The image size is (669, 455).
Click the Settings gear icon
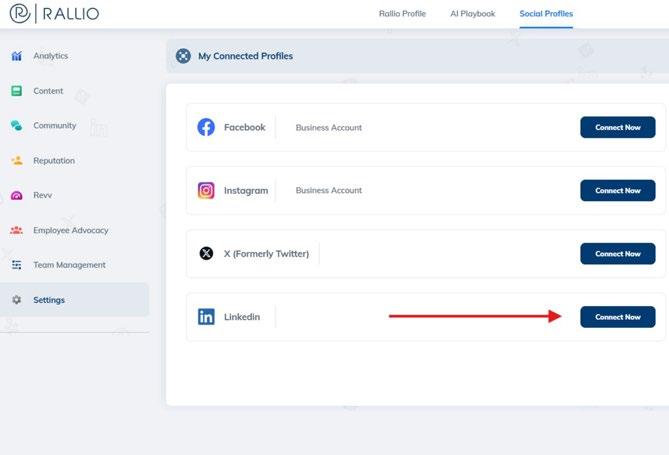[x=17, y=300]
